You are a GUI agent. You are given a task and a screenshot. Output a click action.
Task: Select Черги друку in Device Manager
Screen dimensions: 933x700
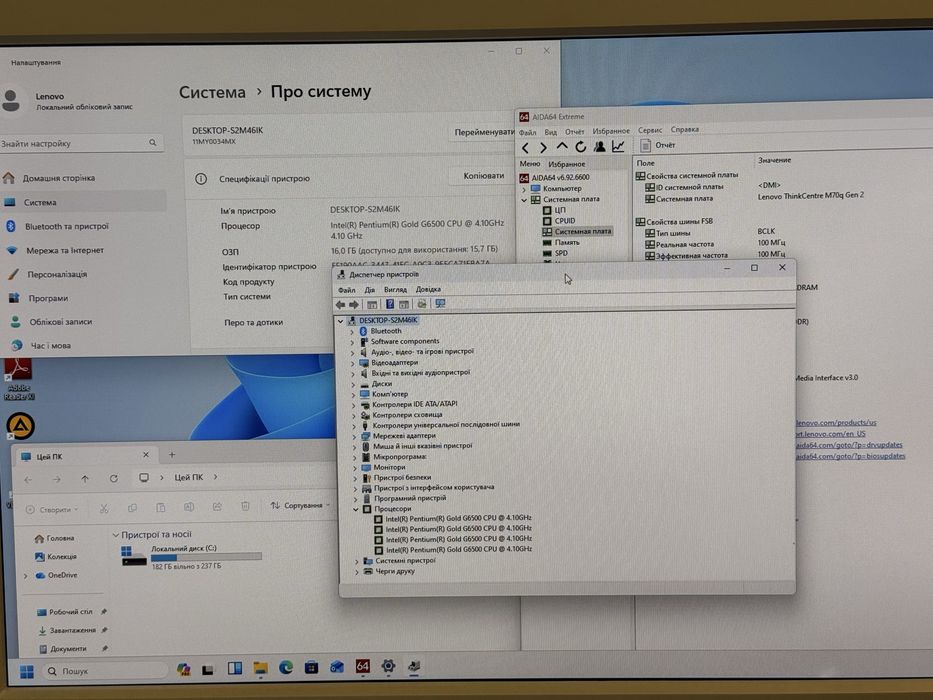coord(395,571)
